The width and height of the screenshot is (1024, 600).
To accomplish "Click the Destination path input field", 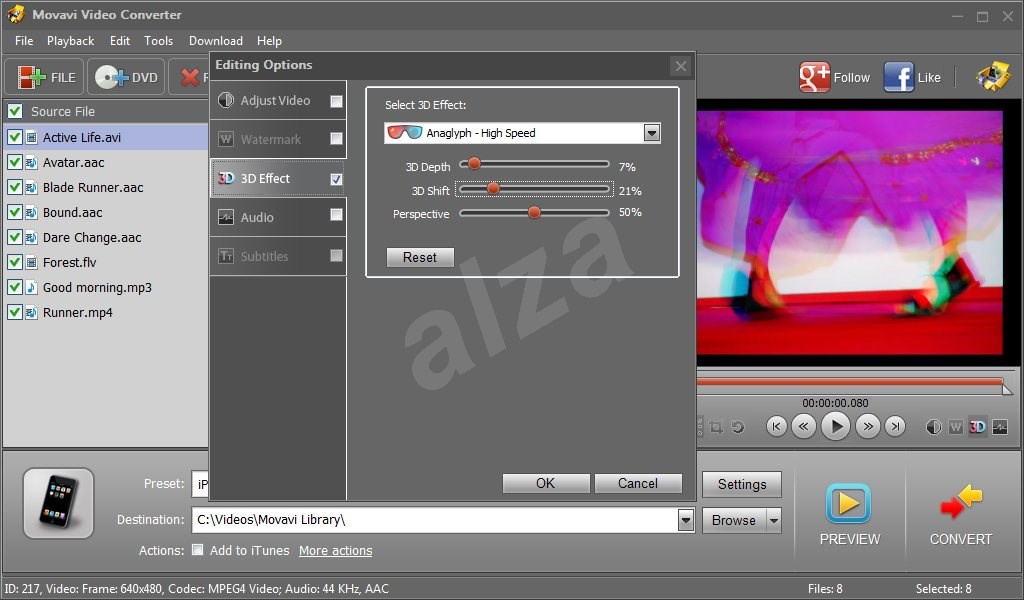I will pyautogui.click(x=435, y=520).
